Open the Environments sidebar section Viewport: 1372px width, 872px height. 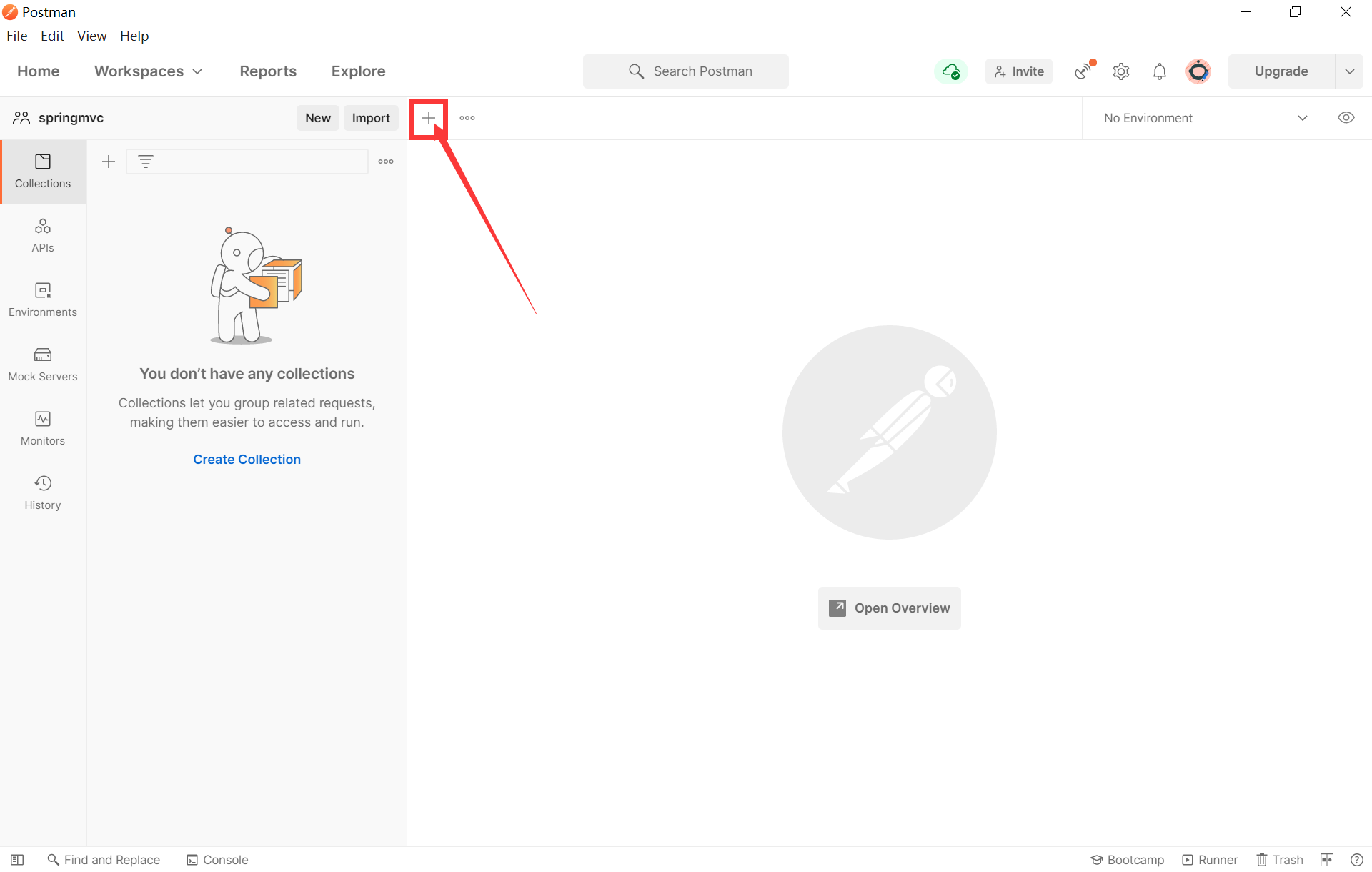click(x=43, y=300)
